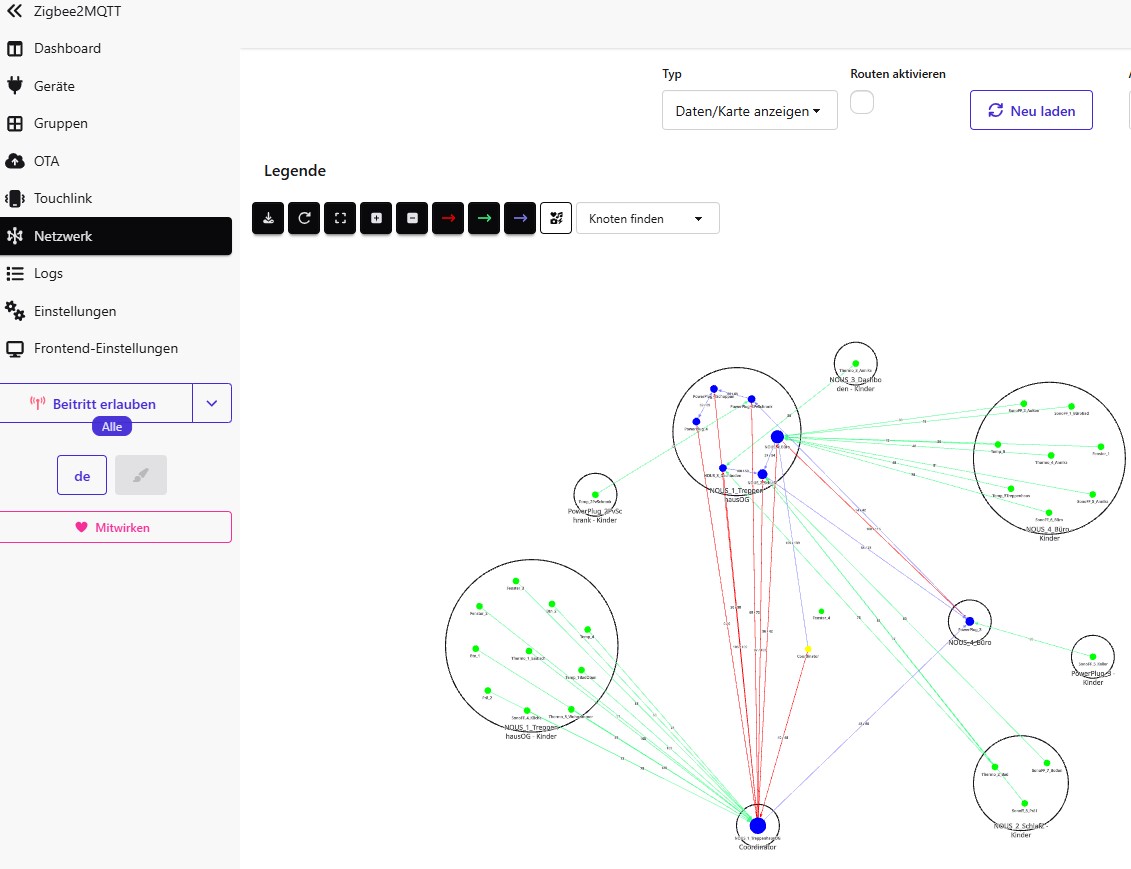Toggle the blue arrow link filter
1131x869 pixels.
[x=520, y=218]
